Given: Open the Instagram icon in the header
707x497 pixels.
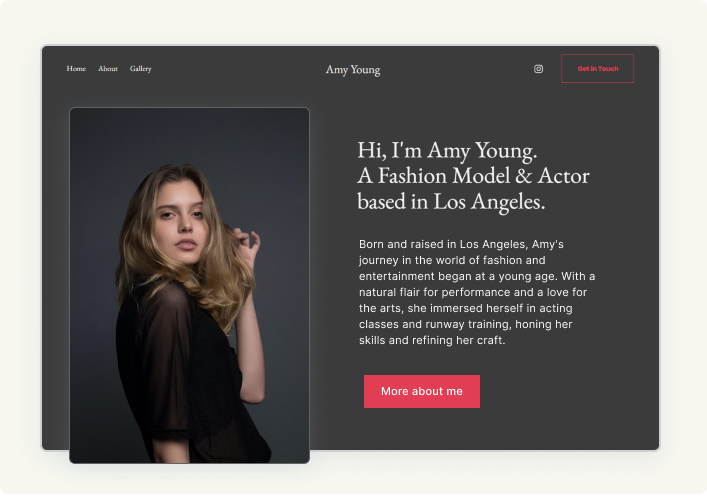Looking at the screenshot, I should pos(538,69).
